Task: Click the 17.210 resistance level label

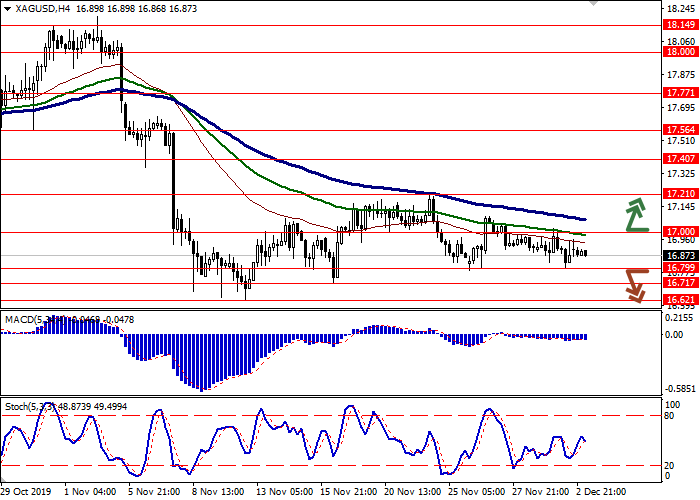Action: [679, 194]
